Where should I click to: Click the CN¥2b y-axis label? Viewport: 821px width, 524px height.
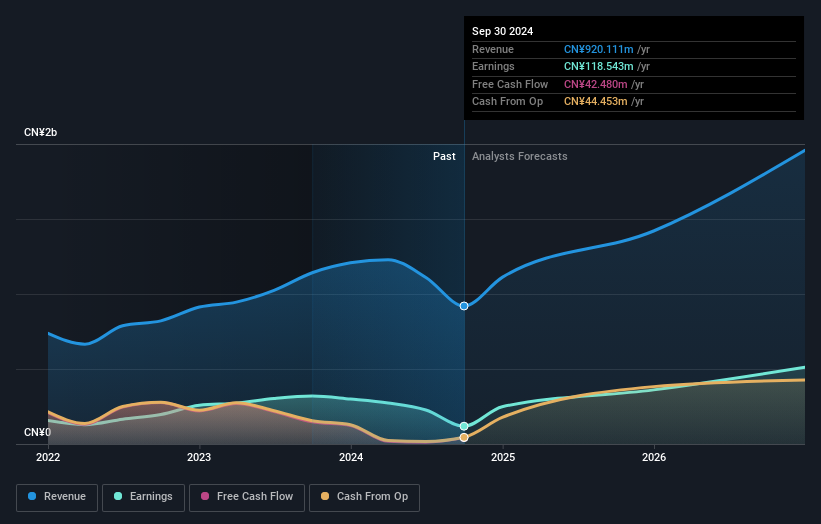click(x=40, y=132)
